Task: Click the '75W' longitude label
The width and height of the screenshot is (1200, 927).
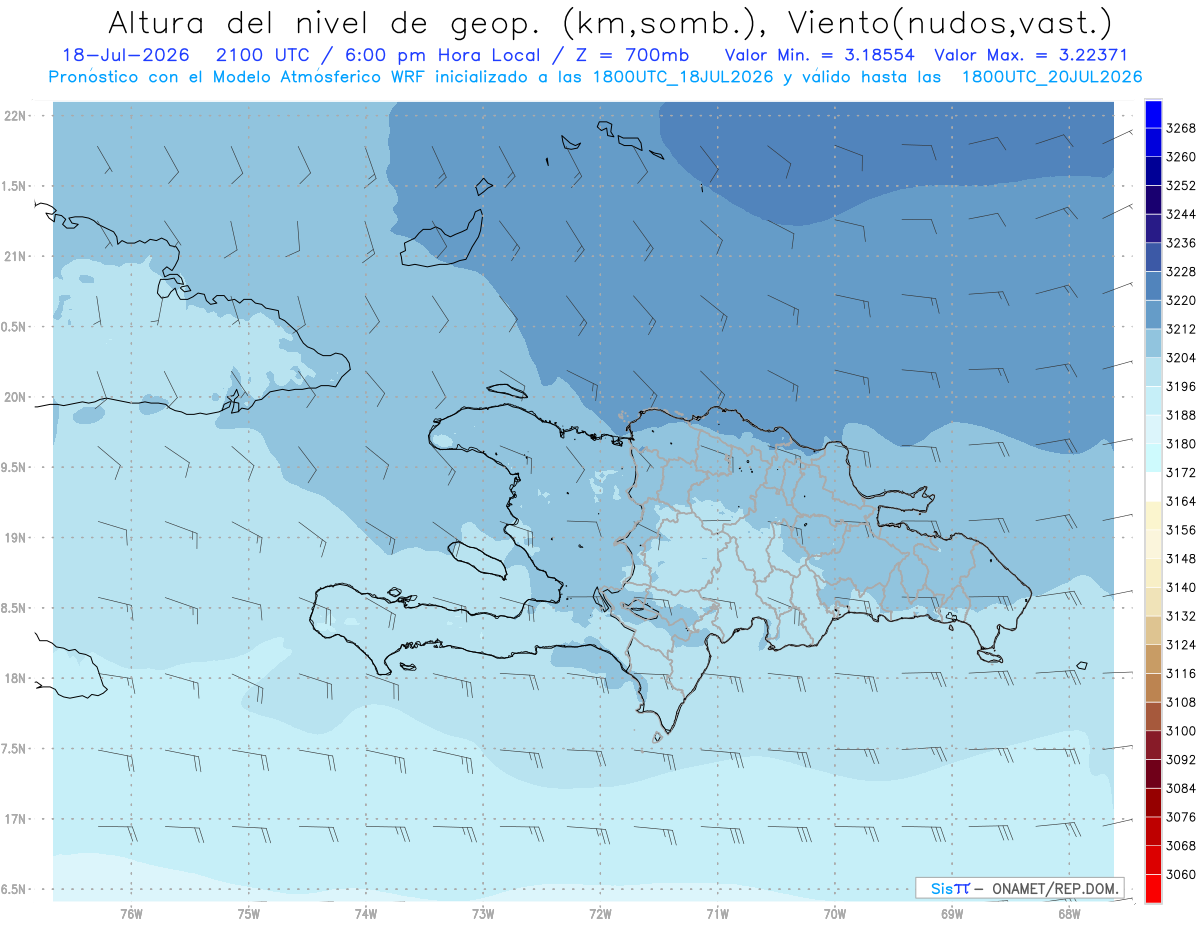Action: [x=249, y=913]
